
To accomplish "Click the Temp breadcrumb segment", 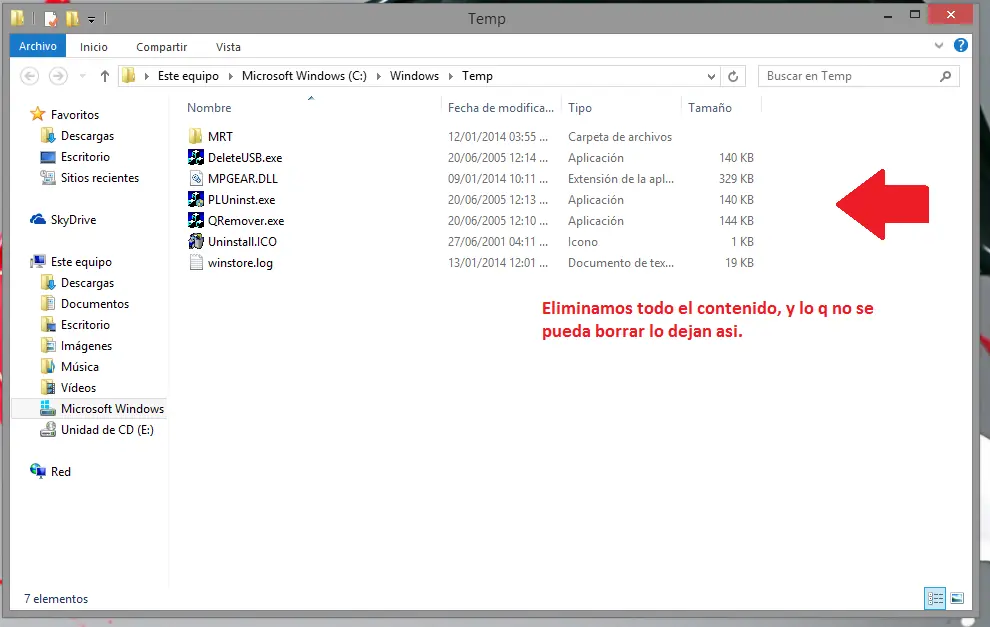I will pos(477,76).
